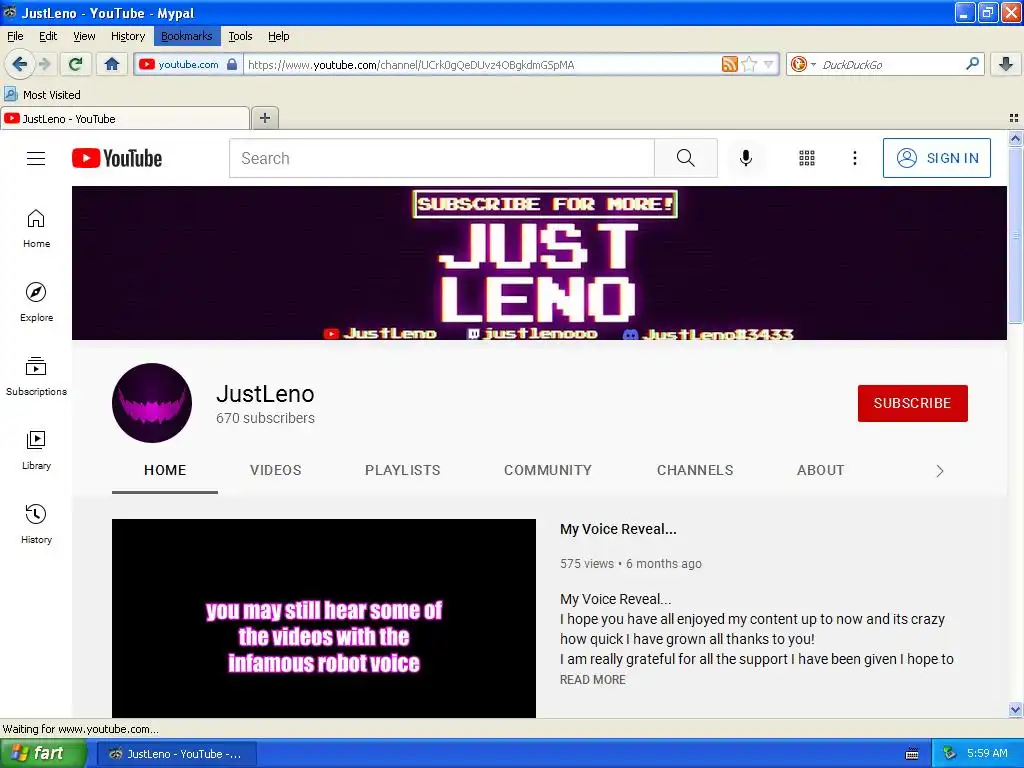Open the Bookmarks menu

click(x=187, y=36)
